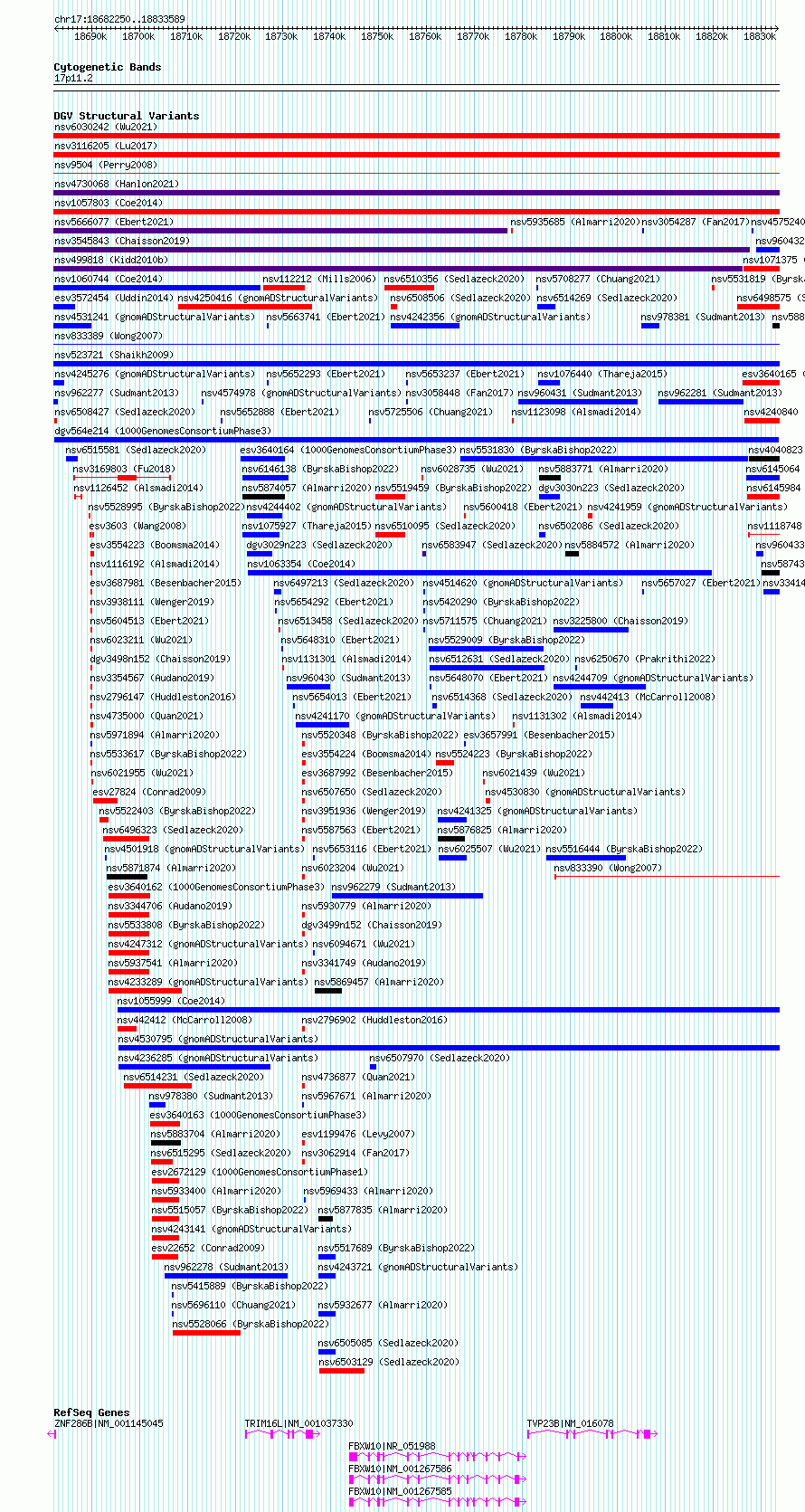The width and height of the screenshot is (805, 1512).
Task: Click the chr17:18682250..18833589 region label
Action: tap(119, 19)
